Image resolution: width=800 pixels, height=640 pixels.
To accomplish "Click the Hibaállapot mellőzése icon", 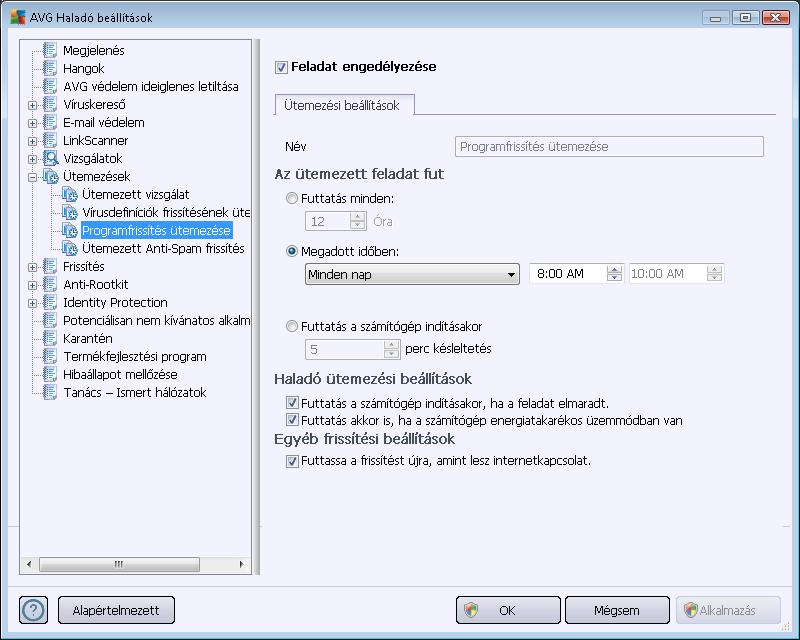I will [x=50, y=374].
